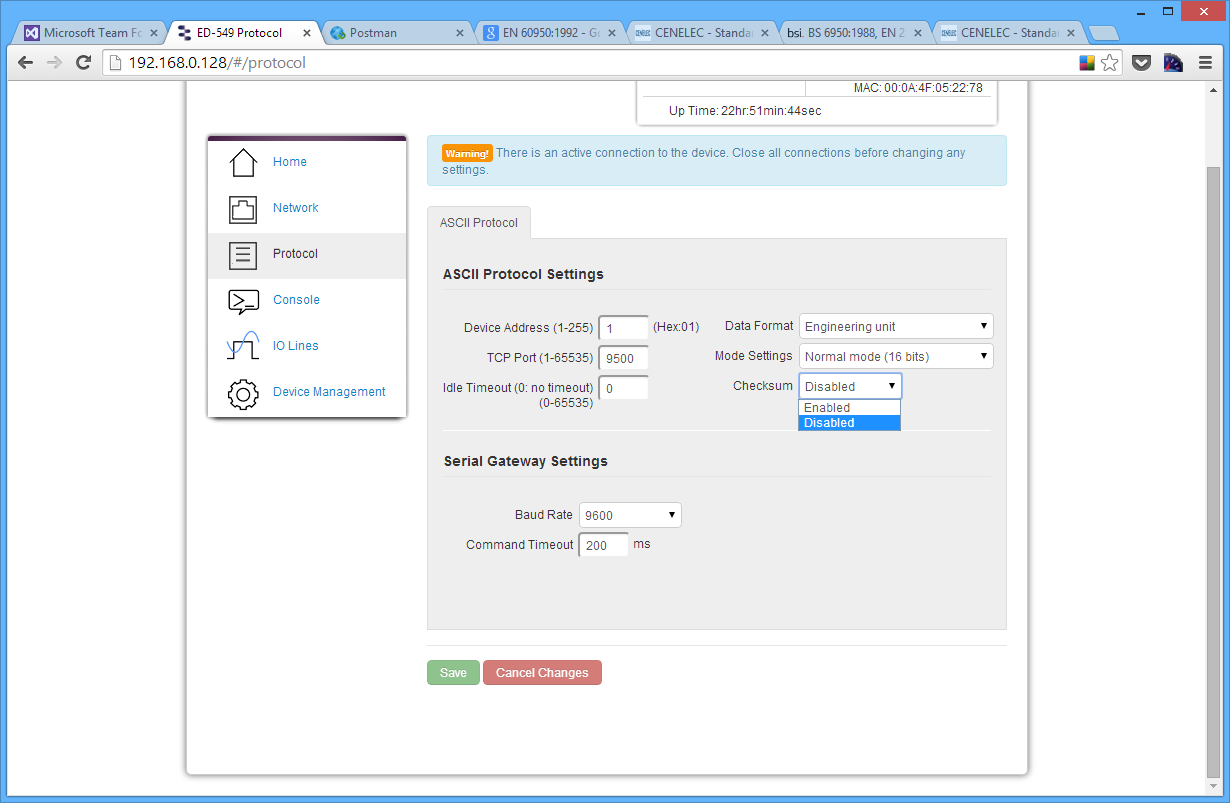The width and height of the screenshot is (1230, 803).
Task: Click the Save button
Action: 452,672
